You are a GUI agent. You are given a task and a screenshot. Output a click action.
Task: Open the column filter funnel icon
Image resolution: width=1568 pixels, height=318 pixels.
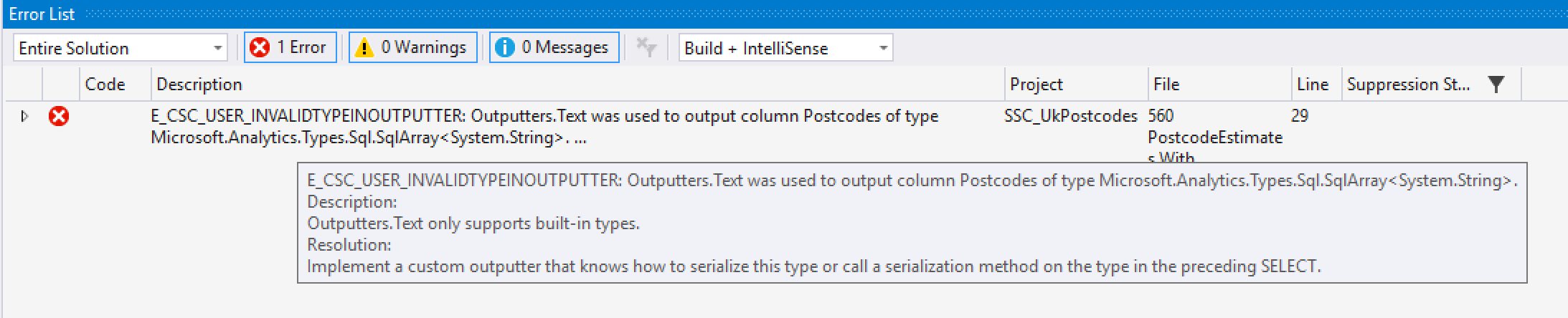[x=1496, y=85]
